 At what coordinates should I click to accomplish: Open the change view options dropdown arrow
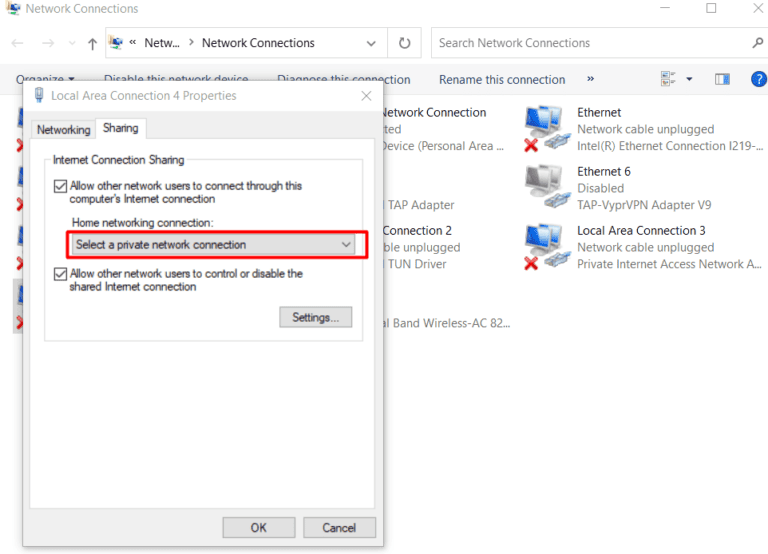click(690, 79)
